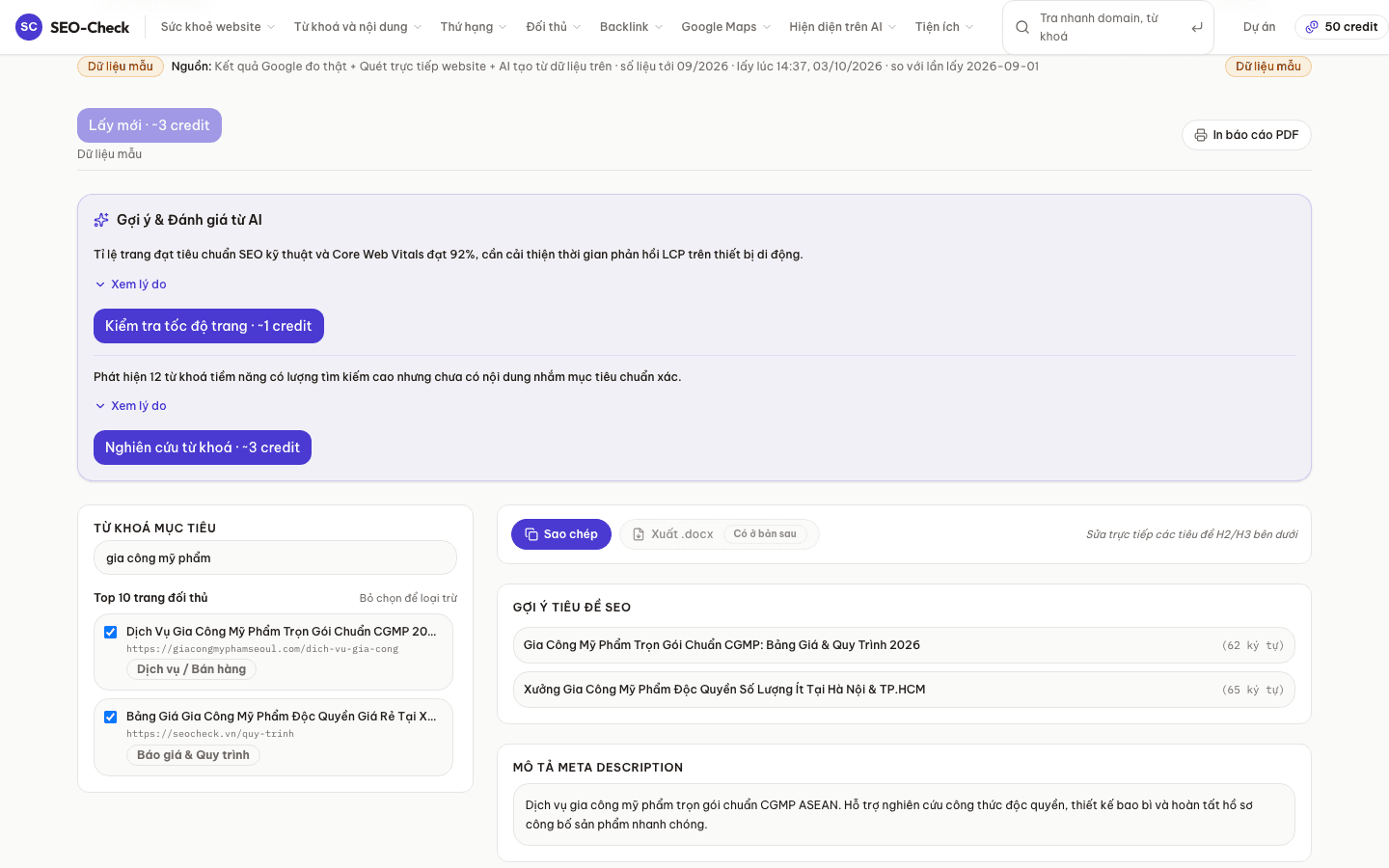This screenshot has width=1389, height=868.
Task: Click the 50 credit badge
Action: coord(1341,27)
